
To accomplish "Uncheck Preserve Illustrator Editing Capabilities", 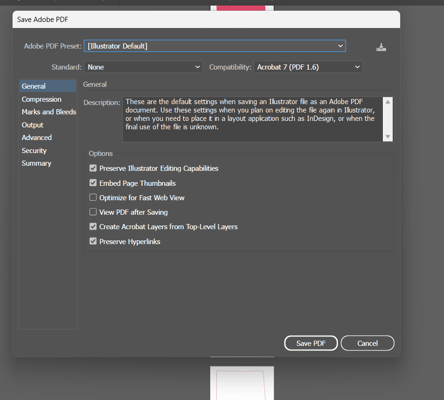I will click(x=93, y=168).
